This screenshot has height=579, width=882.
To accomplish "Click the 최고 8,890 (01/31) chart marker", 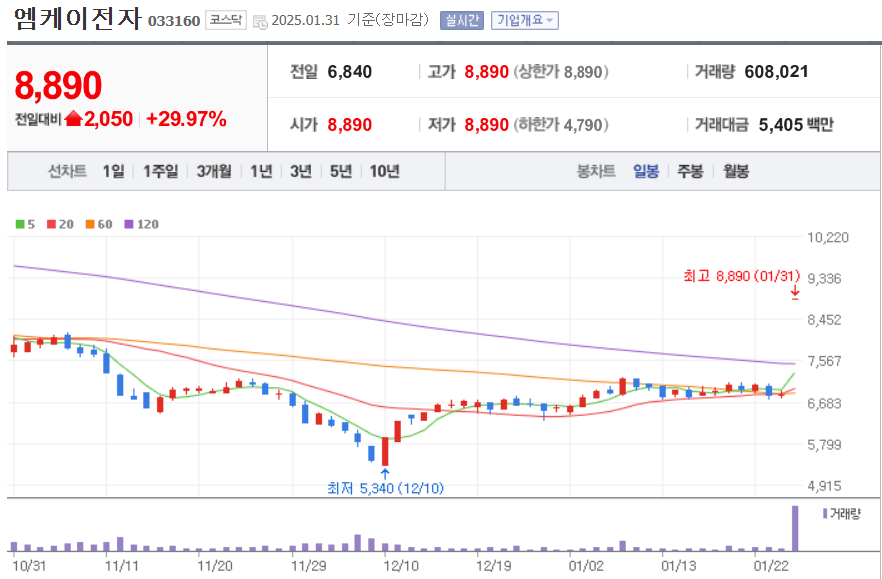I will [741, 276].
